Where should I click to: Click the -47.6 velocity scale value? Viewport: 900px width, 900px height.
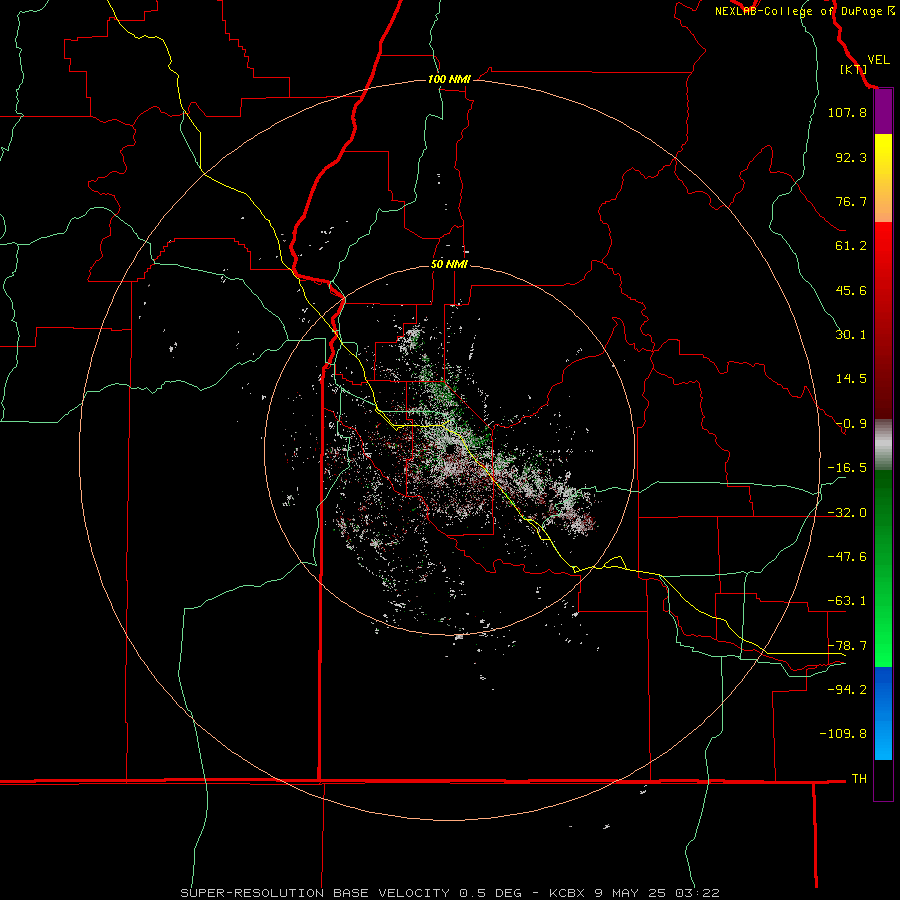pos(847,557)
